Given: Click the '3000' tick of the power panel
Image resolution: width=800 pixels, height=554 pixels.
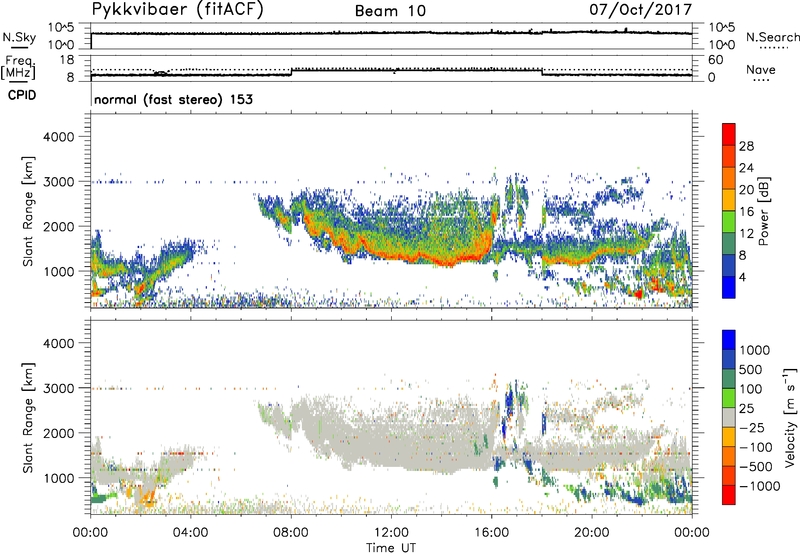Looking at the screenshot, I should pyautogui.click(x=58, y=182).
